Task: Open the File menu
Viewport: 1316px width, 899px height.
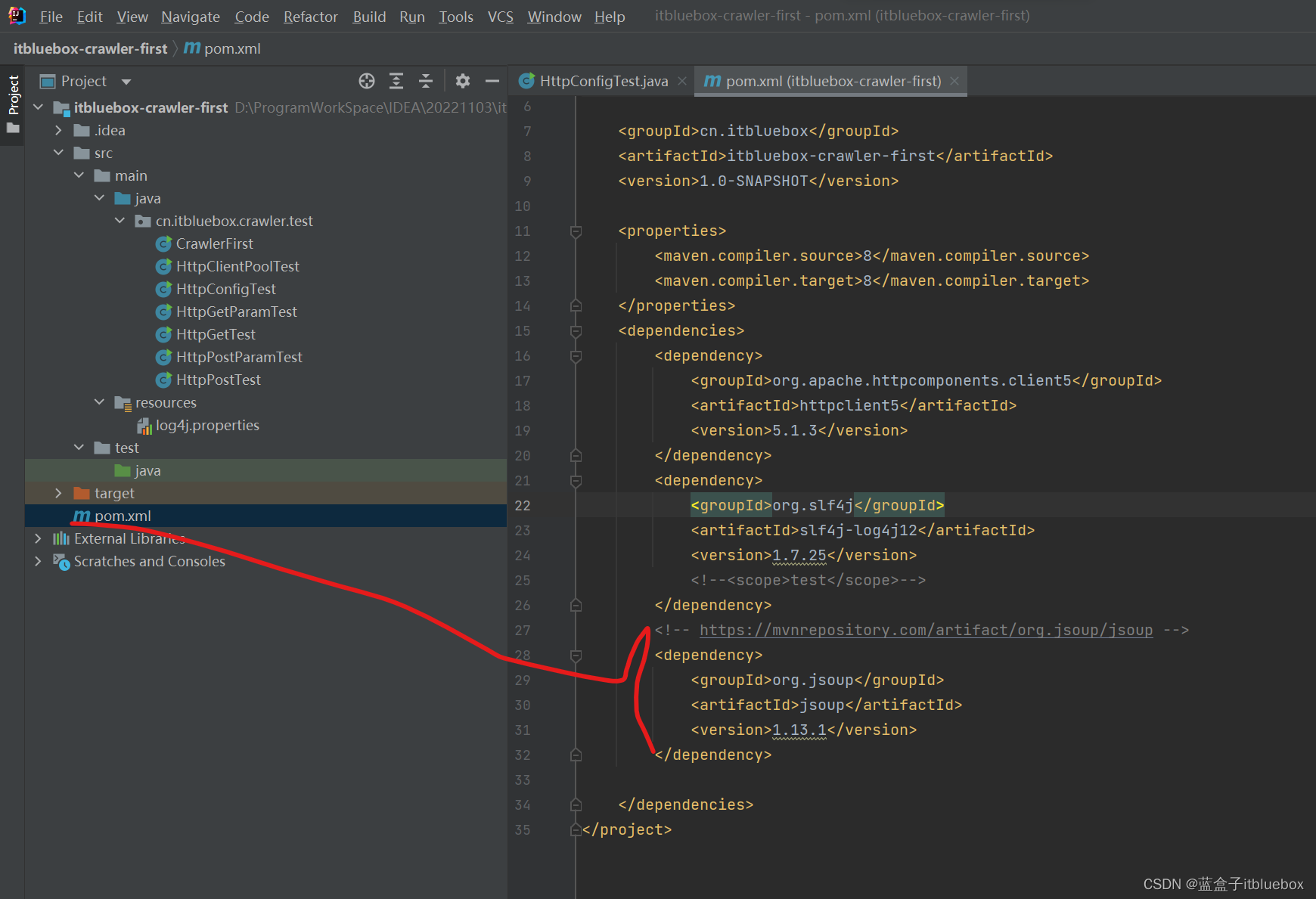Action: coord(51,16)
